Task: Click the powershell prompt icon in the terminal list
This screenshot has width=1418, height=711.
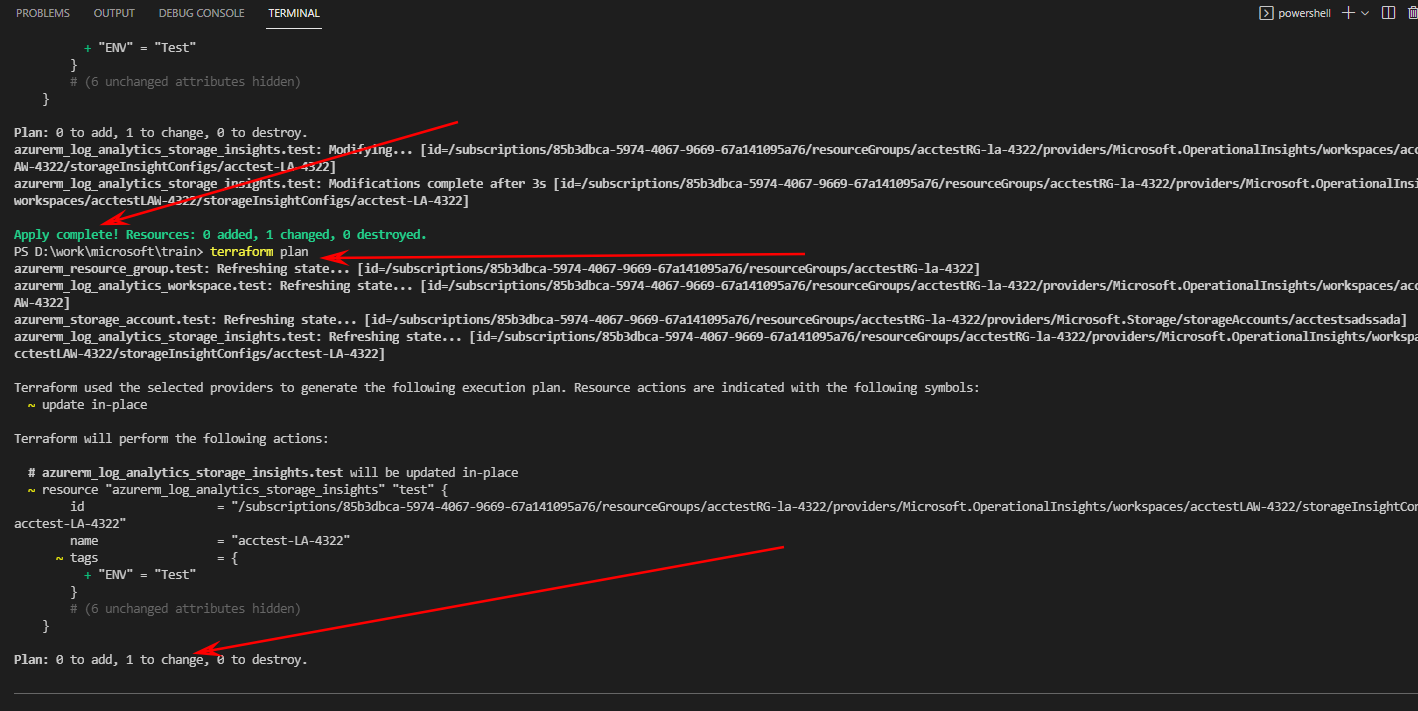Action: point(1264,12)
